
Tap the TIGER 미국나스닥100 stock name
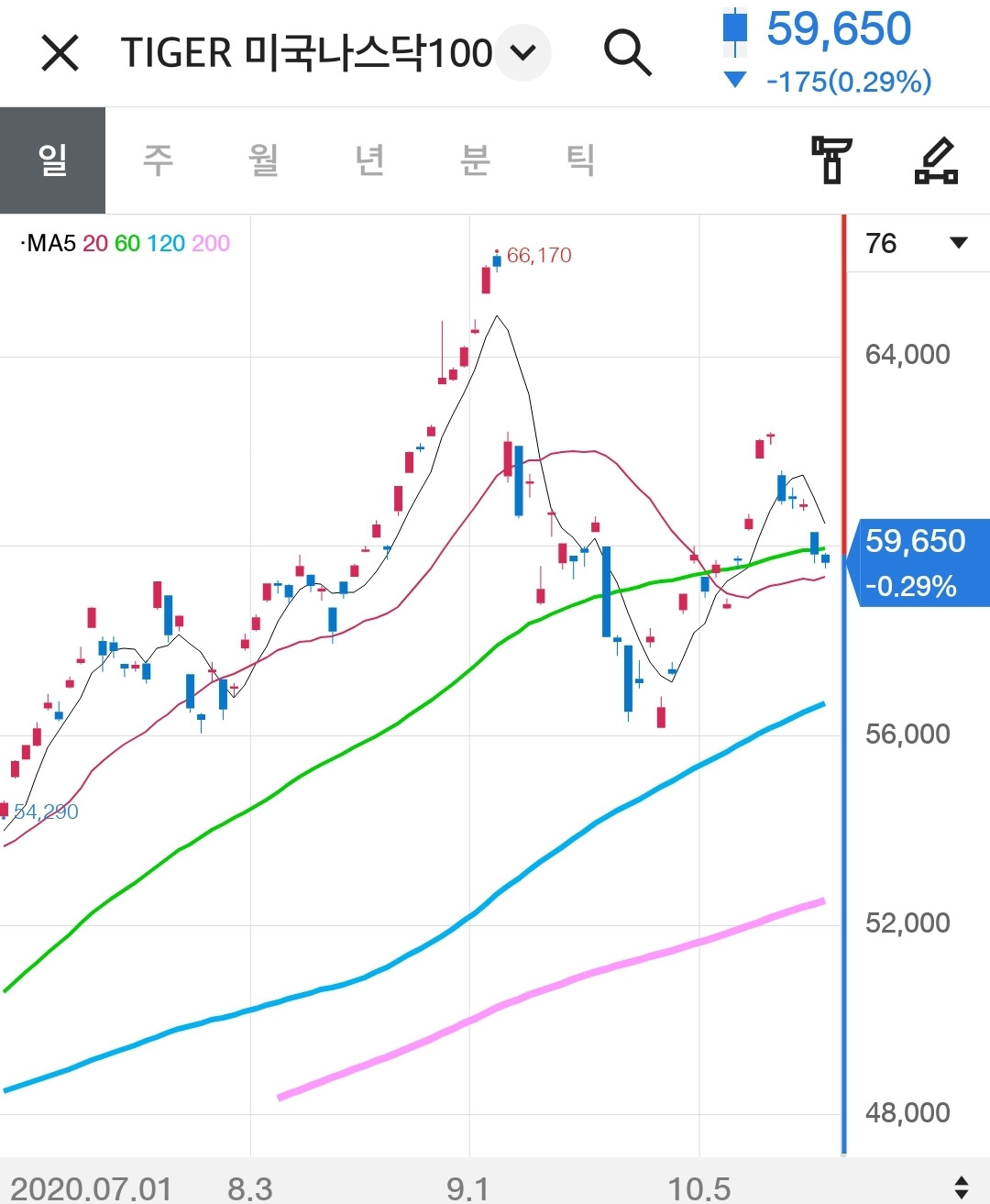(x=307, y=53)
